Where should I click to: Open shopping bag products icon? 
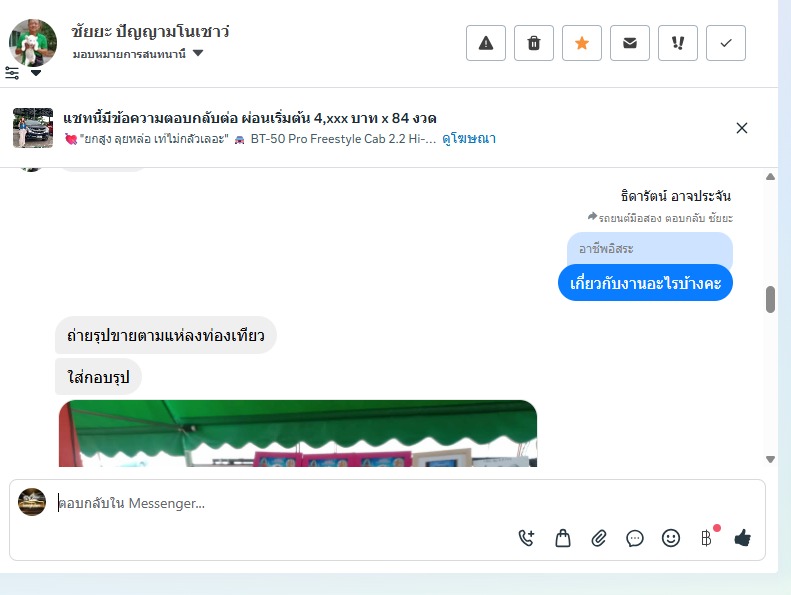click(562, 538)
